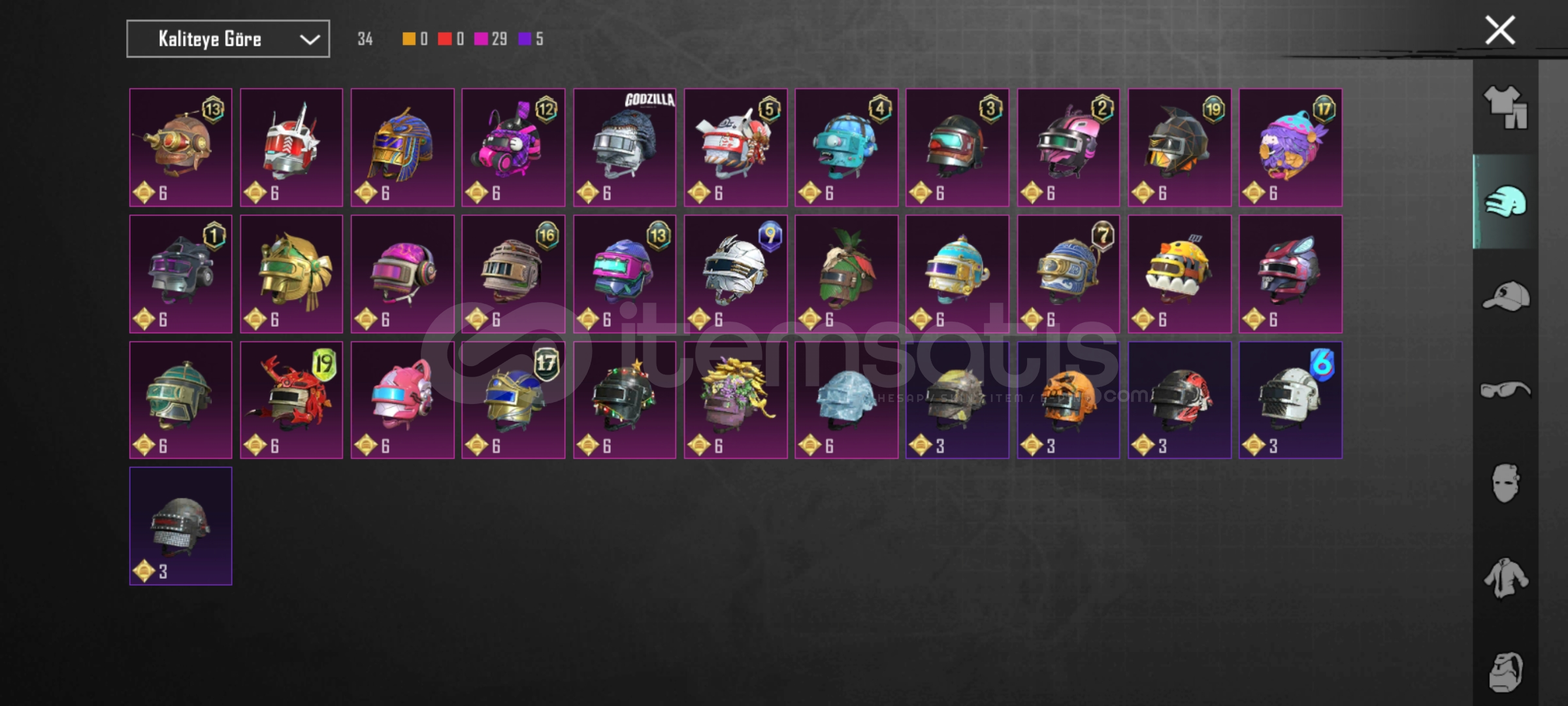
Task: Open the jacket category icon
Action: click(1505, 578)
